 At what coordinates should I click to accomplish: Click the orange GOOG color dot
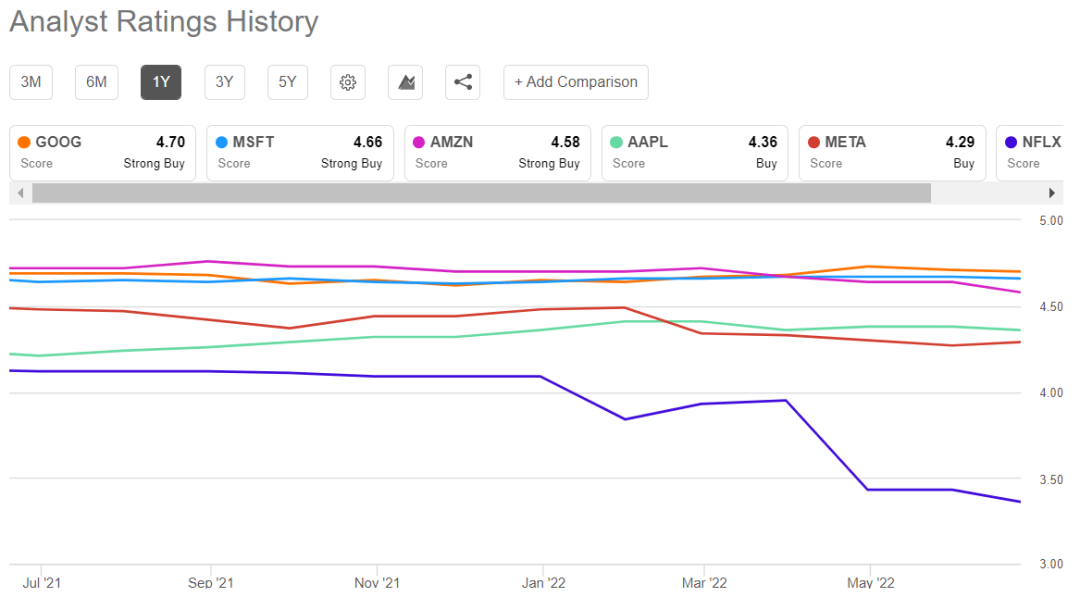coord(24,143)
